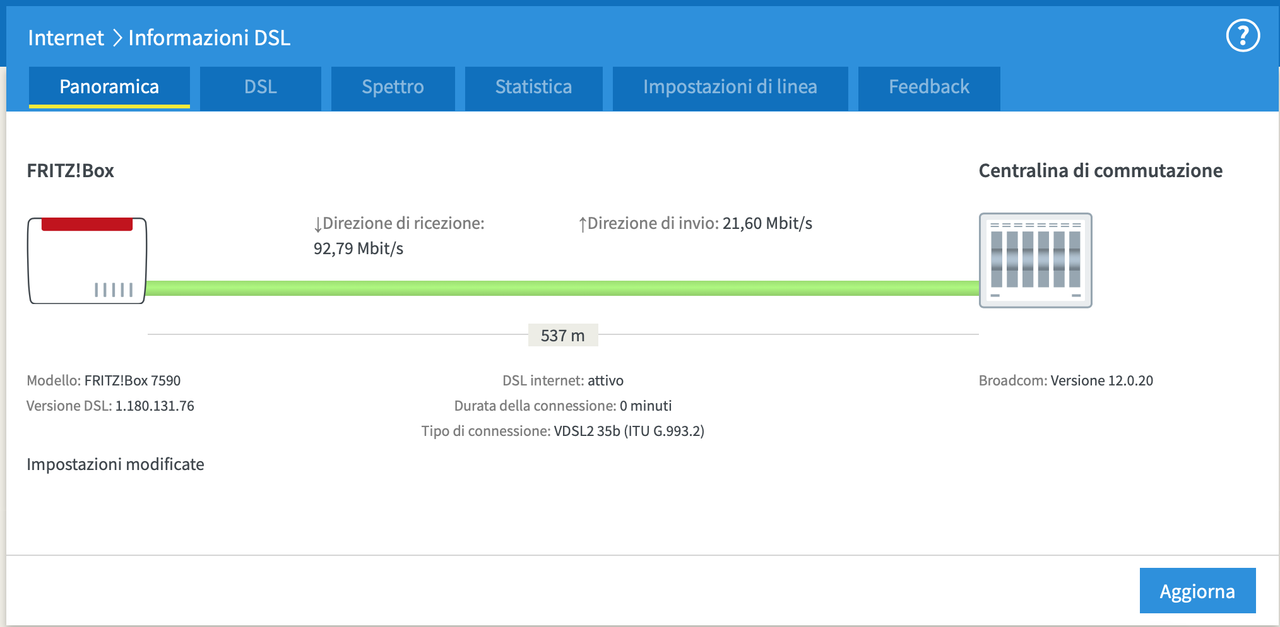Click the 92,79 Mbit/s receive speed
The image size is (1280, 627).
tap(358, 248)
